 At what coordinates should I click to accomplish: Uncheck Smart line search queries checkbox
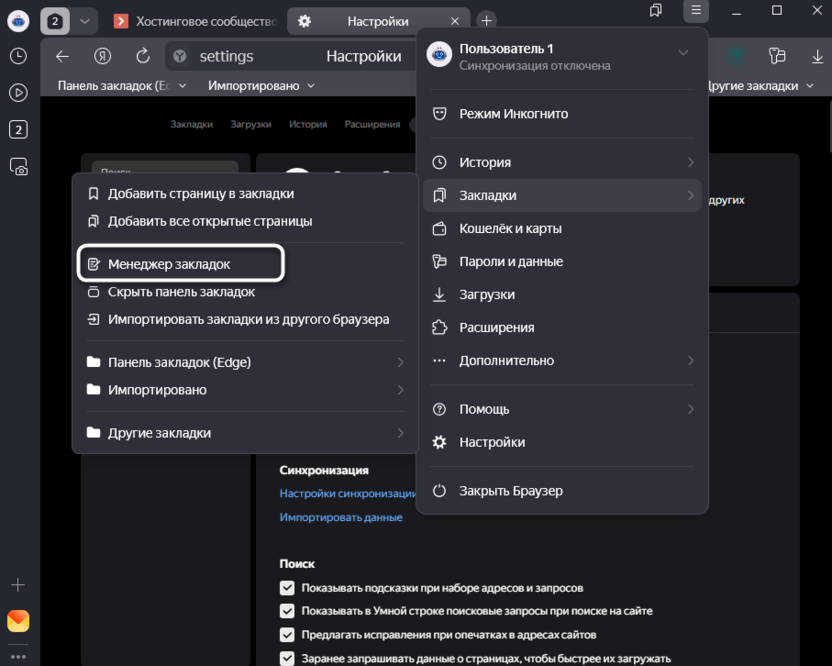pos(287,611)
